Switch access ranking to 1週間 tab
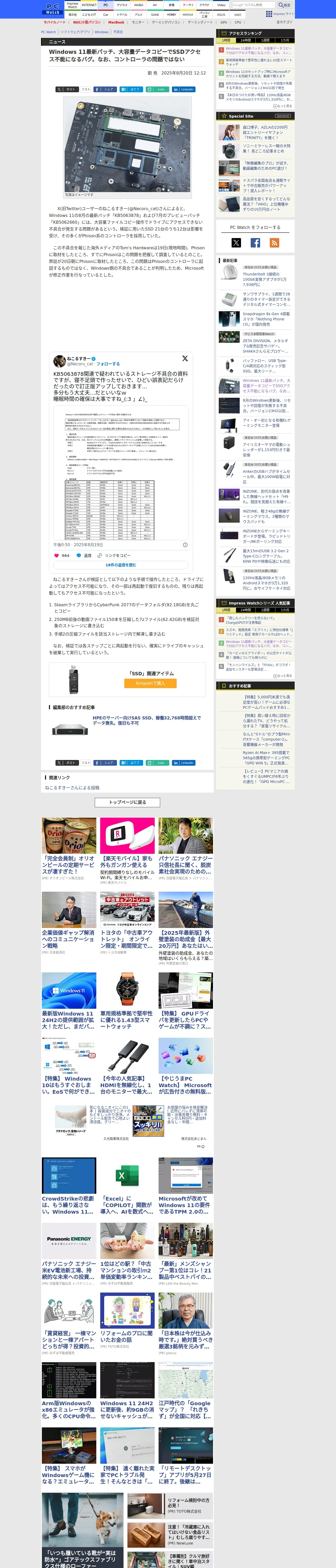 (x=265, y=40)
